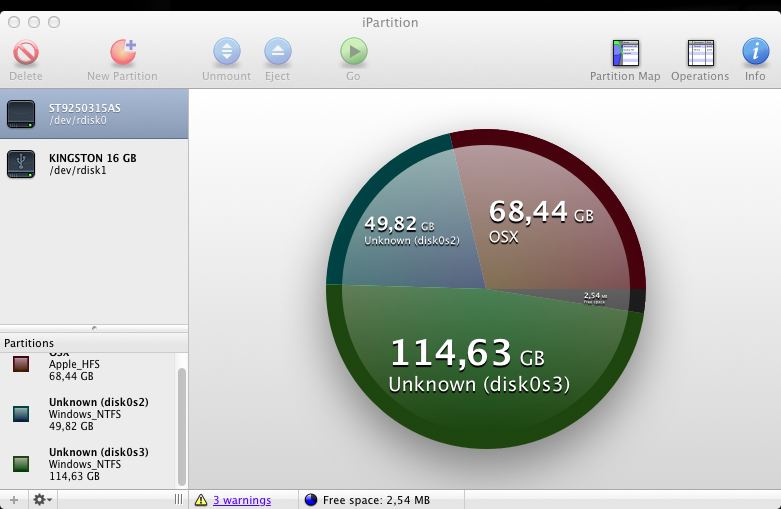The width and height of the screenshot is (781, 509).
Task: Collapse the Partitions panel divider handle
Action: pyautogui.click(x=94, y=328)
